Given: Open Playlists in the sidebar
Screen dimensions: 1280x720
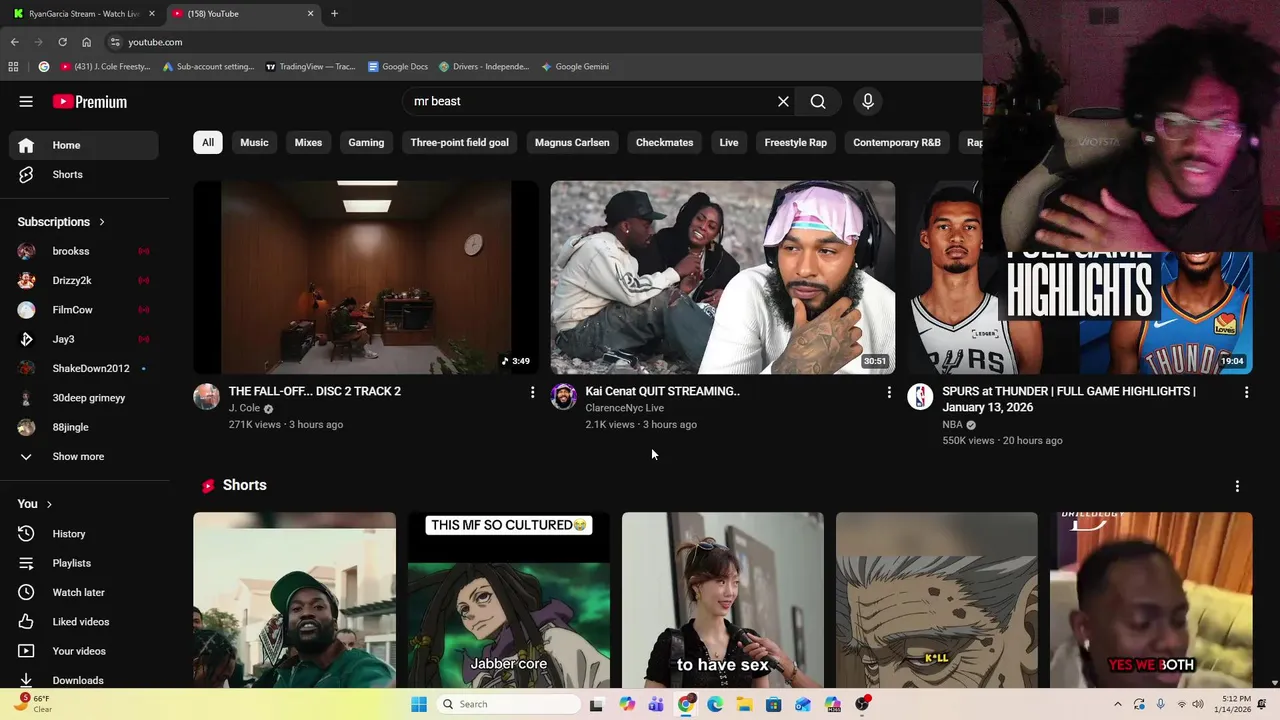Looking at the screenshot, I should (84, 563).
